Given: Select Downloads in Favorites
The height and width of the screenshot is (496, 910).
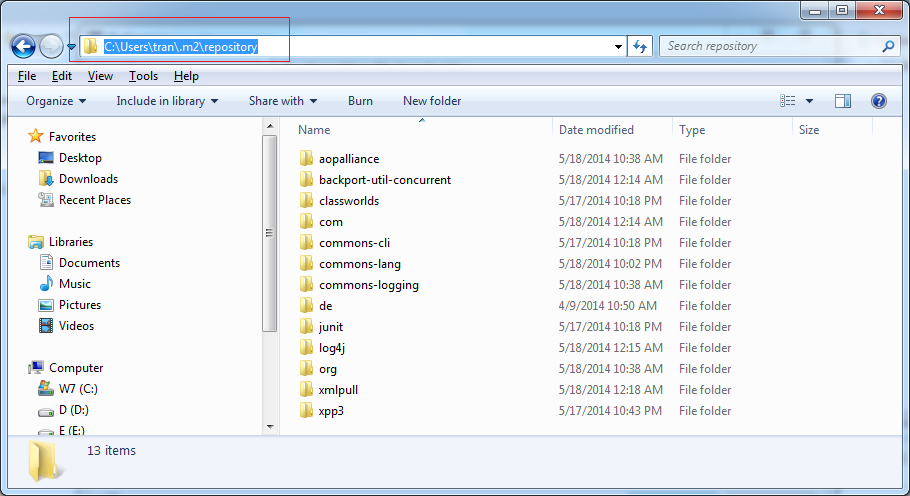Looking at the screenshot, I should pyautogui.click(x=88, y=179).
